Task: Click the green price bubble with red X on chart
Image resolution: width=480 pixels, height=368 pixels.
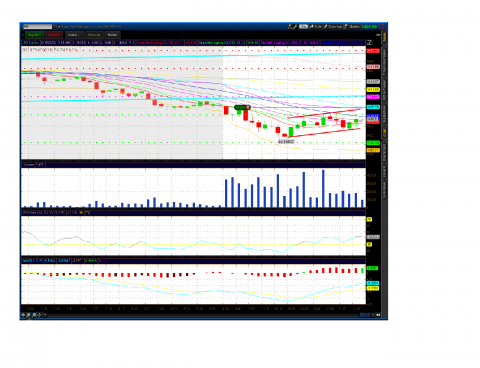Action: pos(242,107)
